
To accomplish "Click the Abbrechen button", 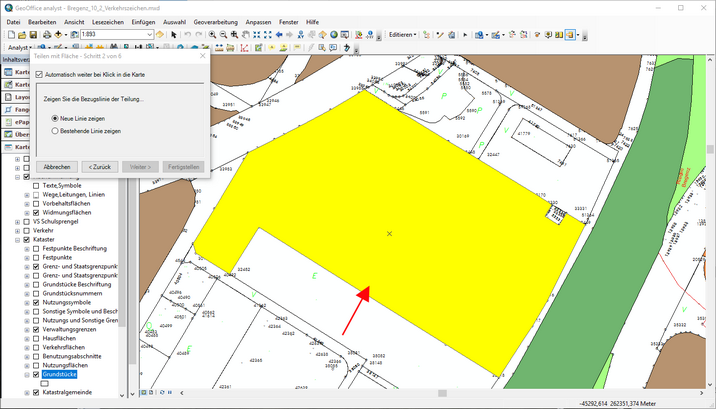I will point(57,167).
